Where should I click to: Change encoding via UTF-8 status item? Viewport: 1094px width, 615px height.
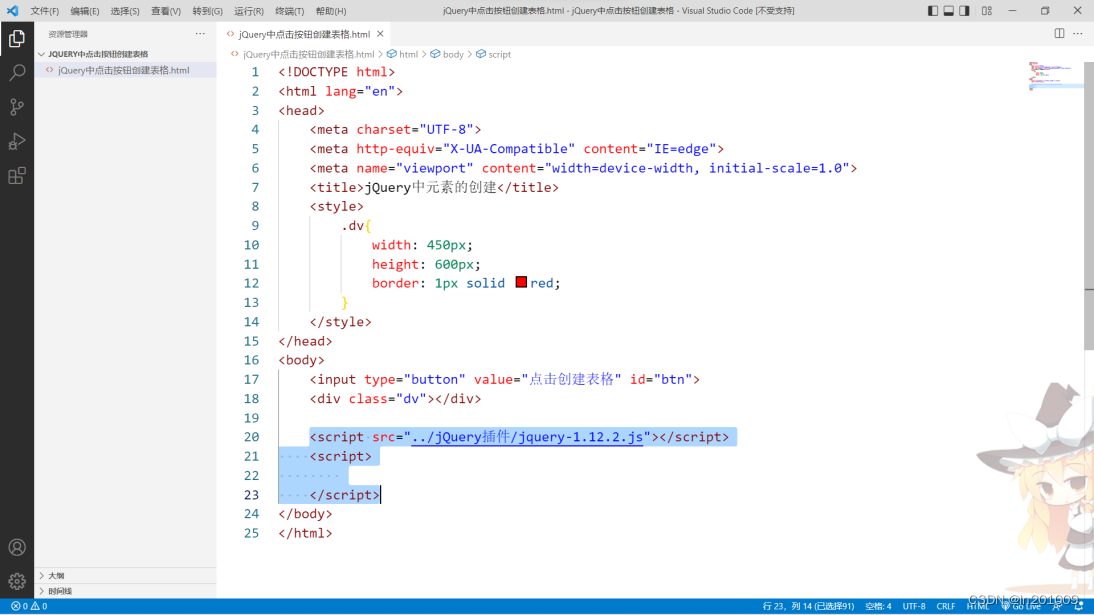[914, 606]
